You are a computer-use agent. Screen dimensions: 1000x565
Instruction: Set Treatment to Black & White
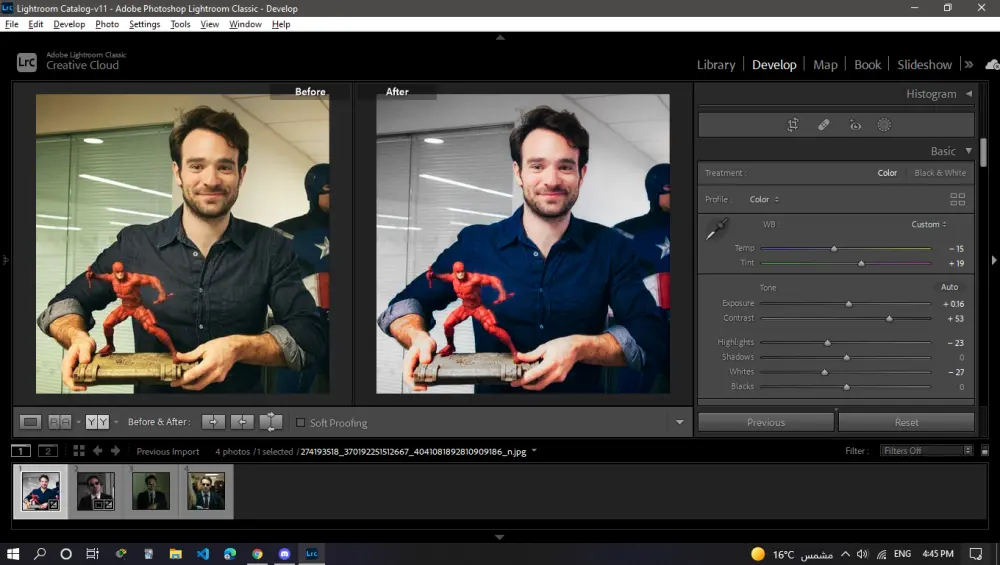[x=940, y=173]
